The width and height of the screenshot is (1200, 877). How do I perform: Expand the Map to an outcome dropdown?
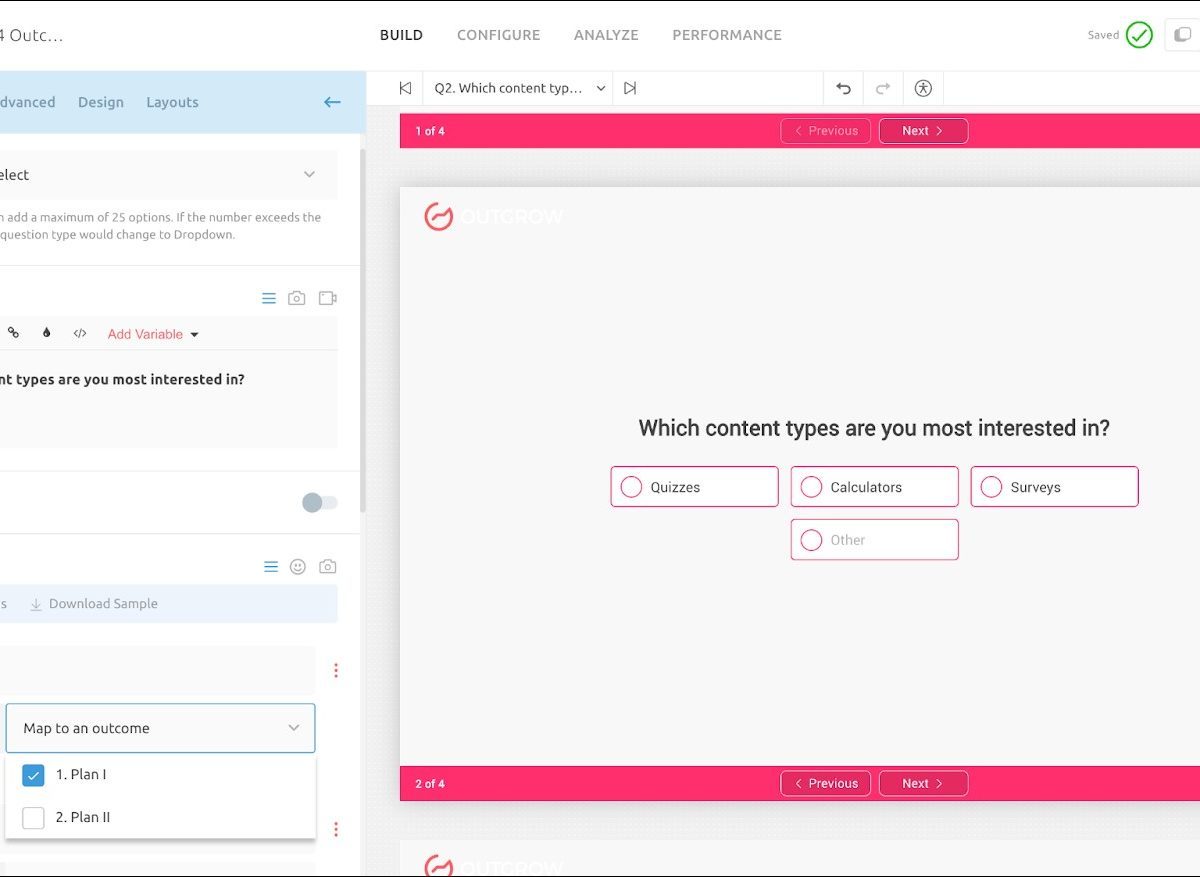(160, 728)
